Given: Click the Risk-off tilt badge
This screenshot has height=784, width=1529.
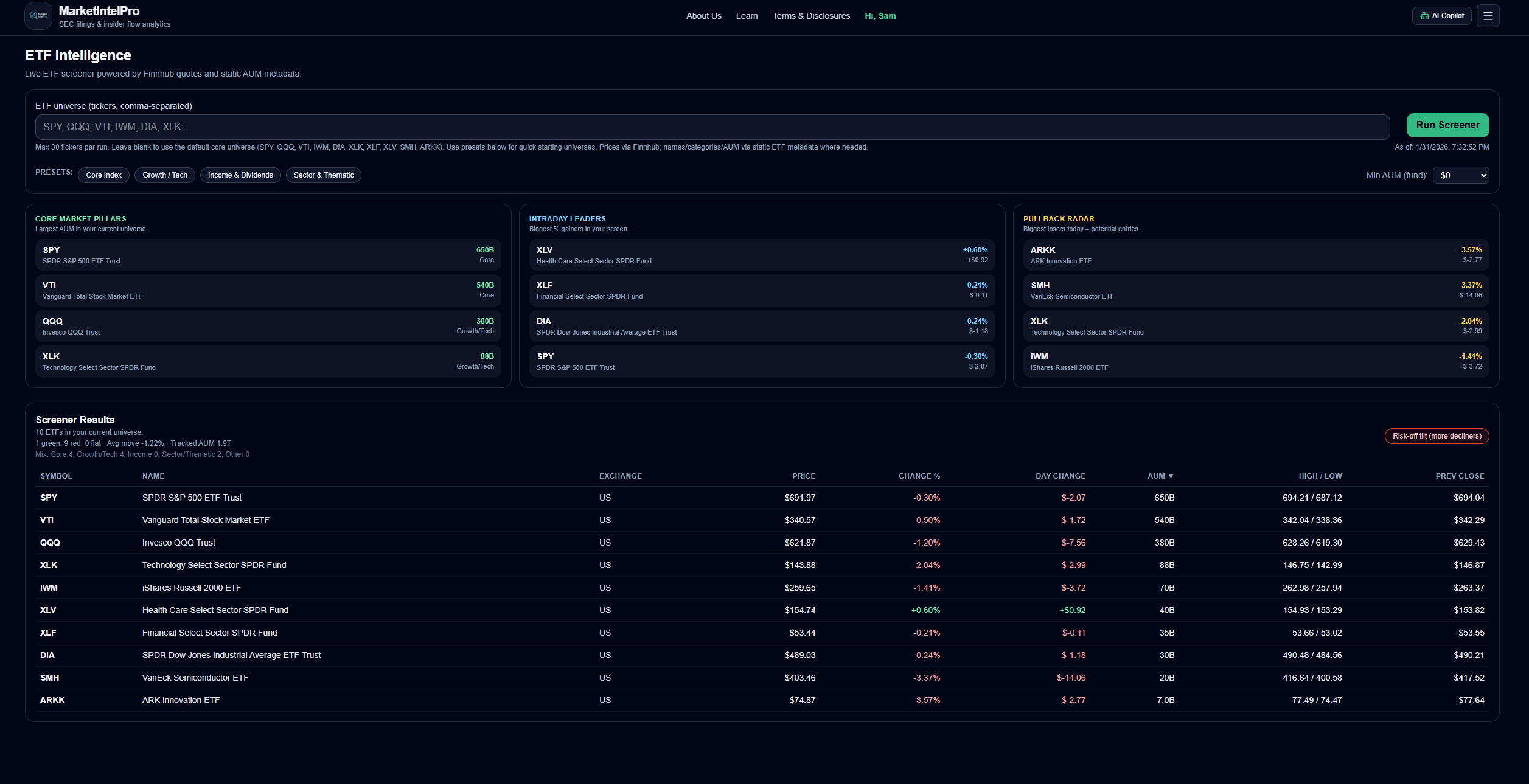Looking at the screenshot, I should (1437, 436).
